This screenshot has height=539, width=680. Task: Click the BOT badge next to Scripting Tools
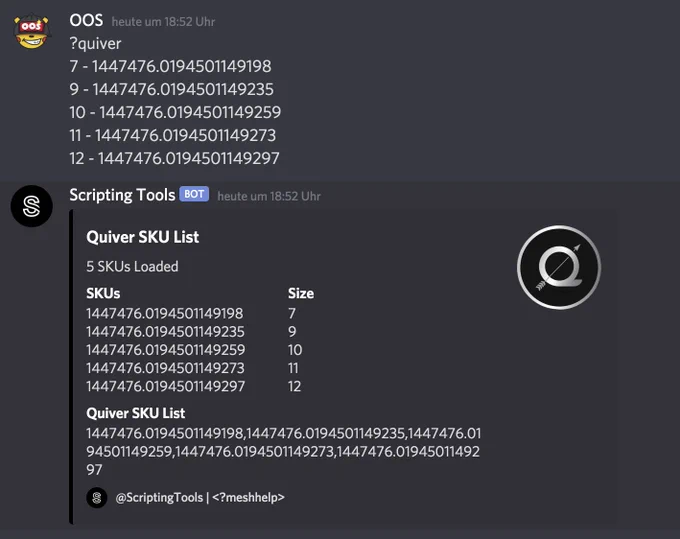pos(194,194)
